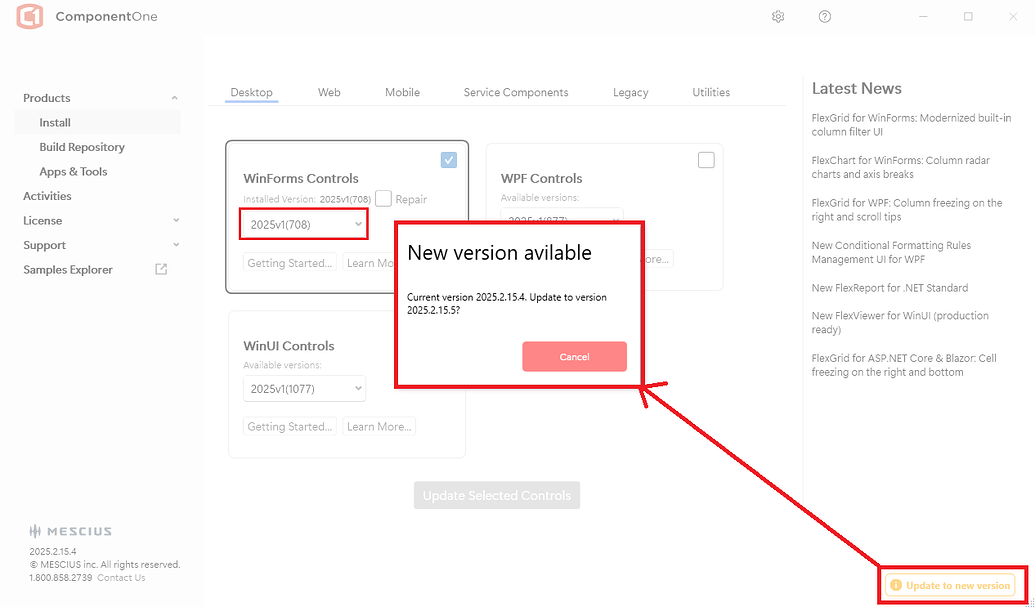
Task: Click the MESCIUS logo at bottom left
Action: pos(70,531)
